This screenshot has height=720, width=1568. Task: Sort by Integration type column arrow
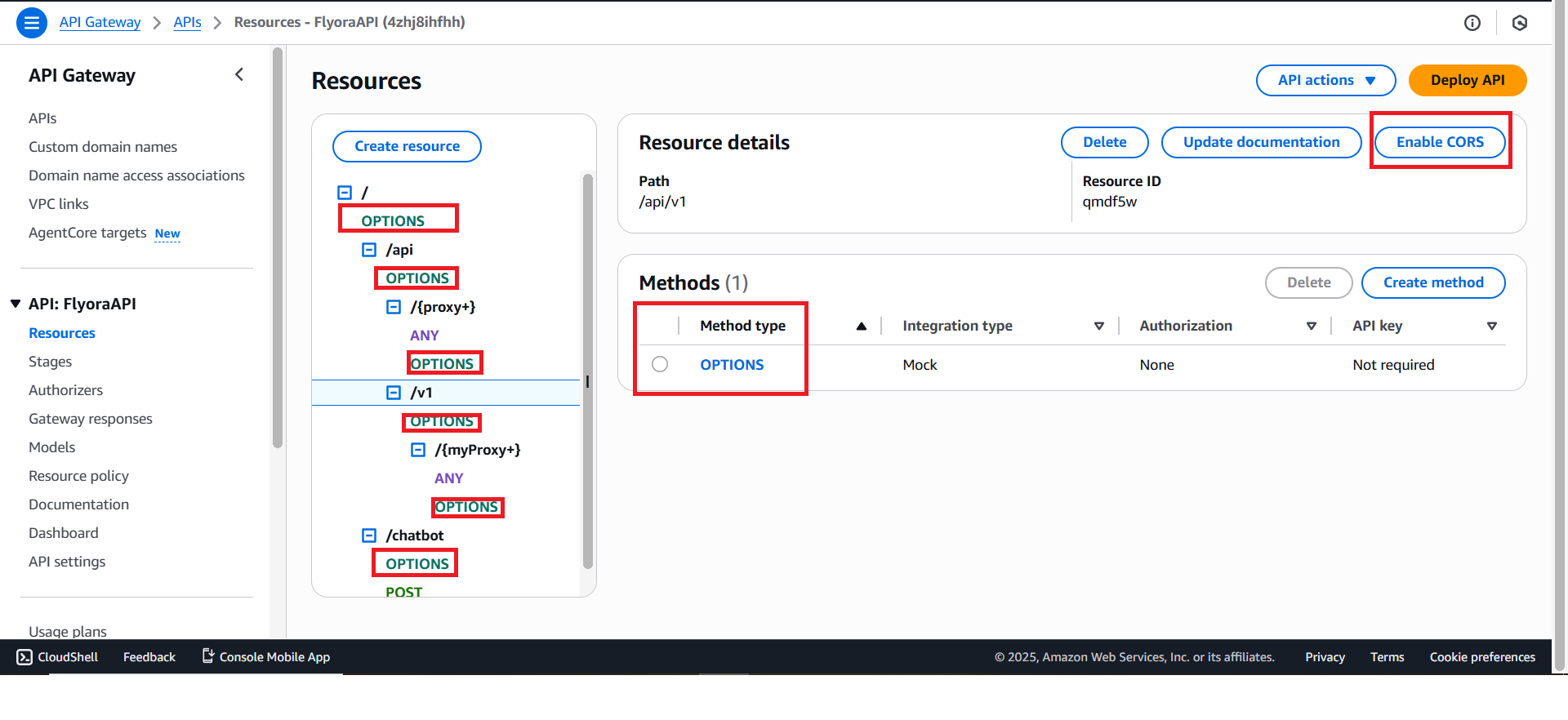click(1098, 327)
